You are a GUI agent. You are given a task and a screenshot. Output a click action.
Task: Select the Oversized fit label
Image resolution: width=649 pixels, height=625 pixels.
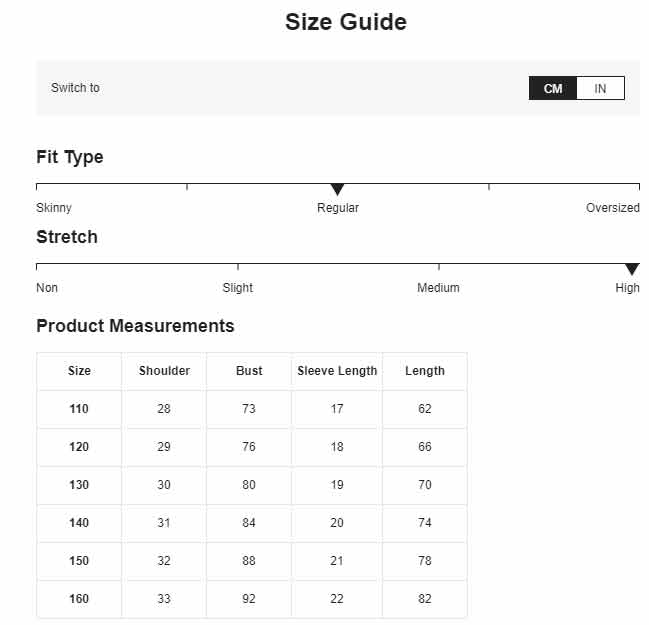coord(613,208)
